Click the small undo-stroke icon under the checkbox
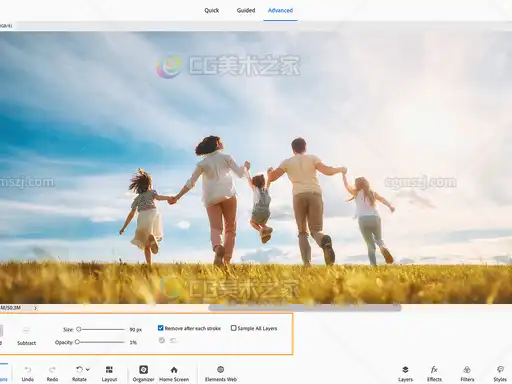512x384 pixels. click(x=173, y=340)
